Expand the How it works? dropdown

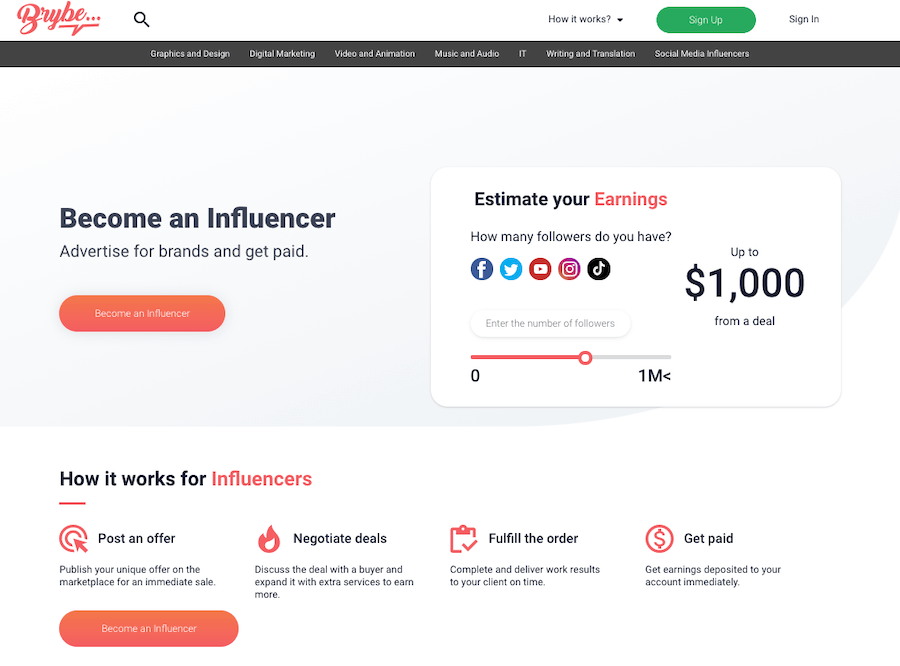(585, 20)
